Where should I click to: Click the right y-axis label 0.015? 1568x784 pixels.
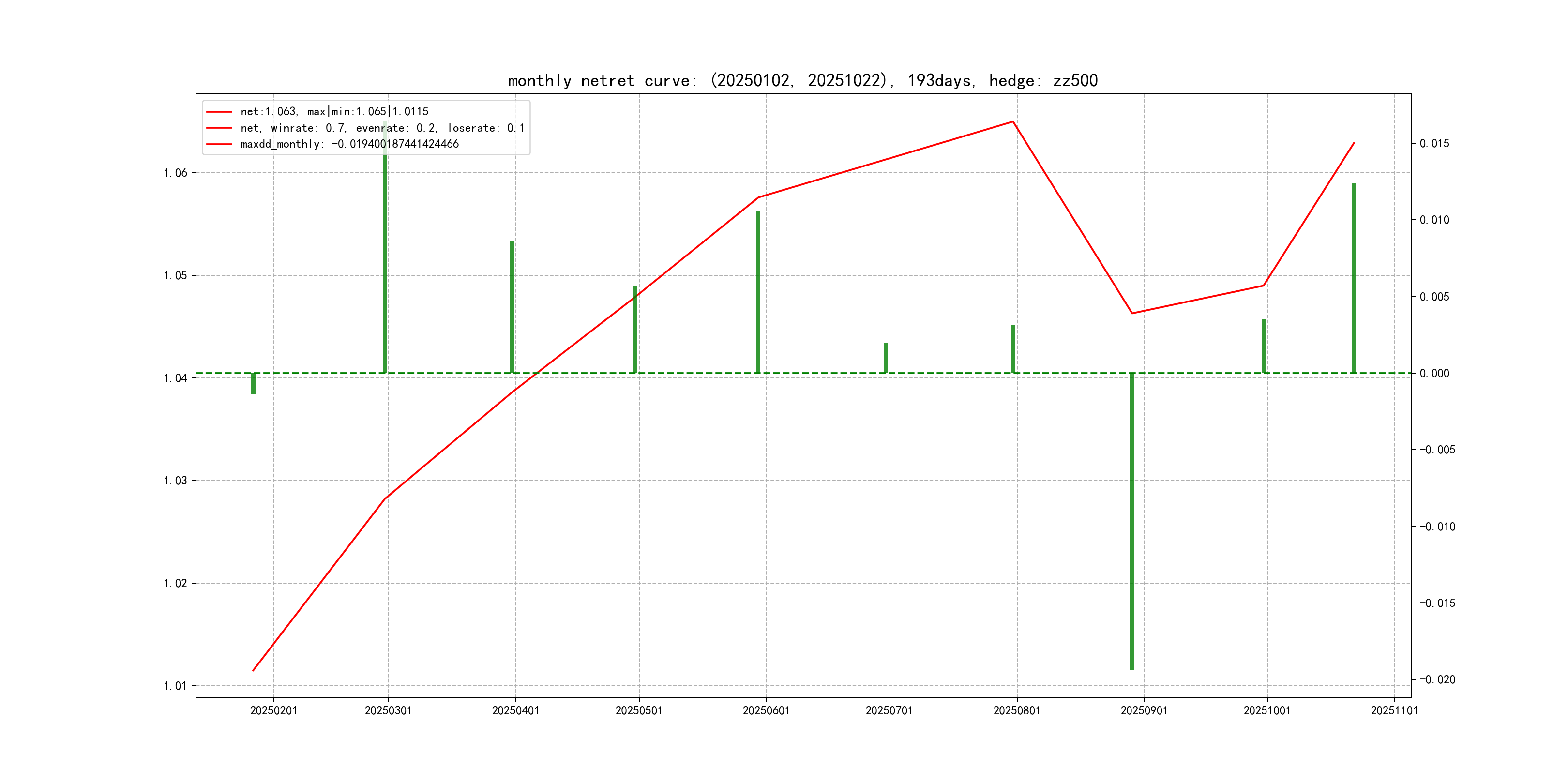click(x=1434, y=144)
